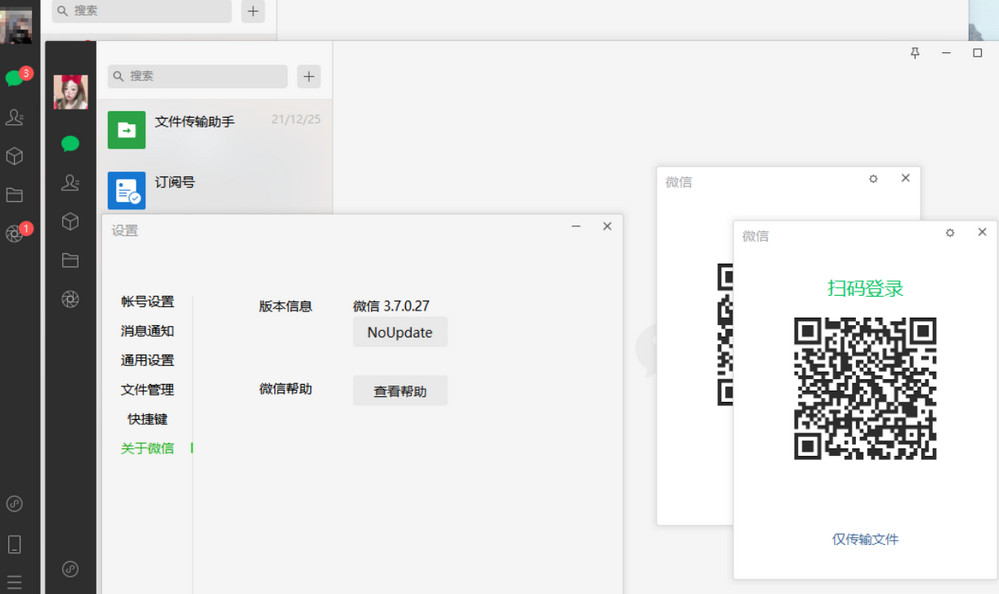Click 21/12/25 date on 文件传输助手 row
The width and height of the screenshot is (999, 594).
click(296, 119)
